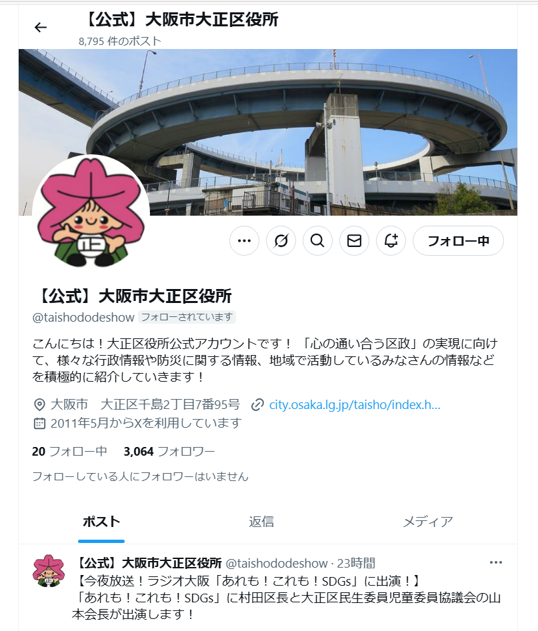View the 20 フォロー中 following list

point(70,452)
